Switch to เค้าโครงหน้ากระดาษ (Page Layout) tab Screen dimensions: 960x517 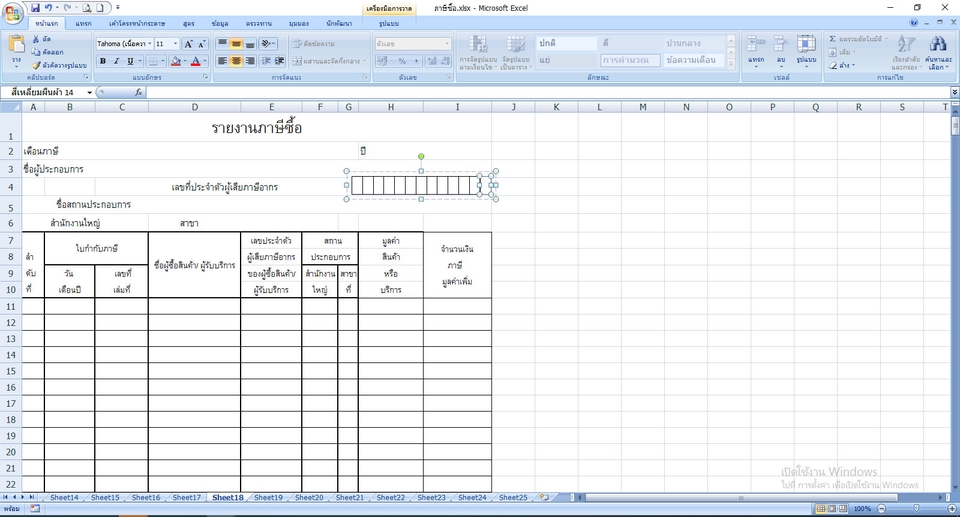pyautogui.click(x=137, y=23)
